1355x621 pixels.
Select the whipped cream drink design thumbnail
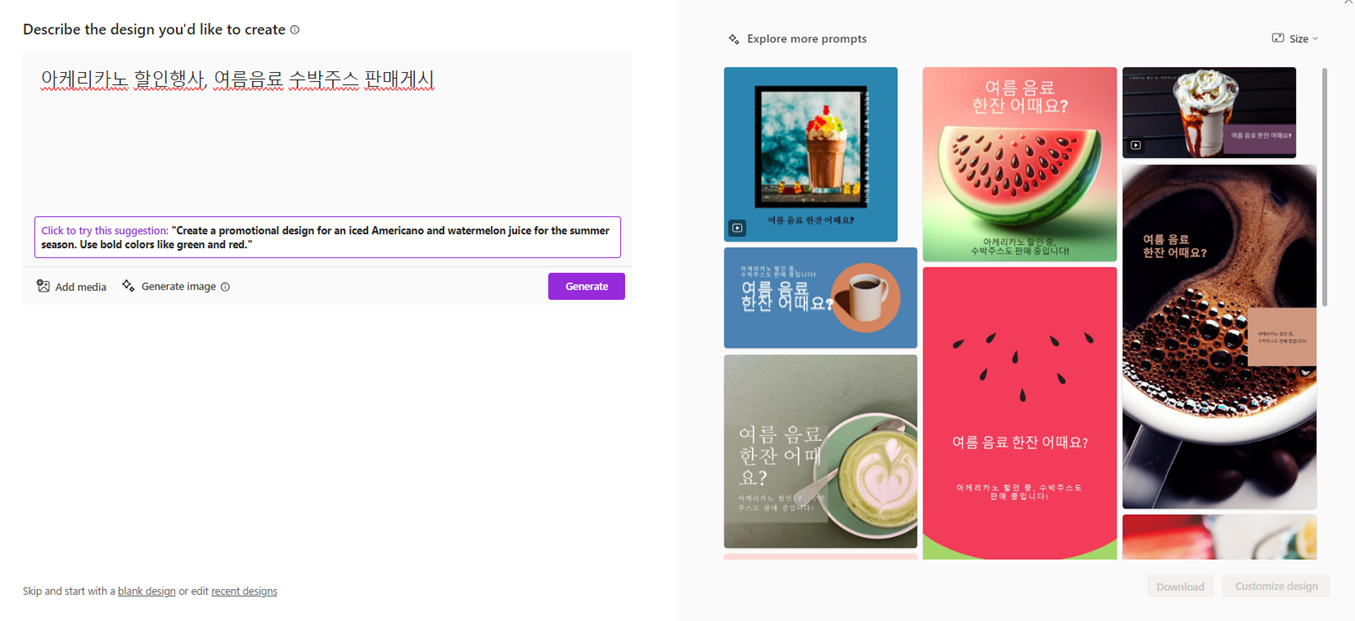click(1209, 112)
